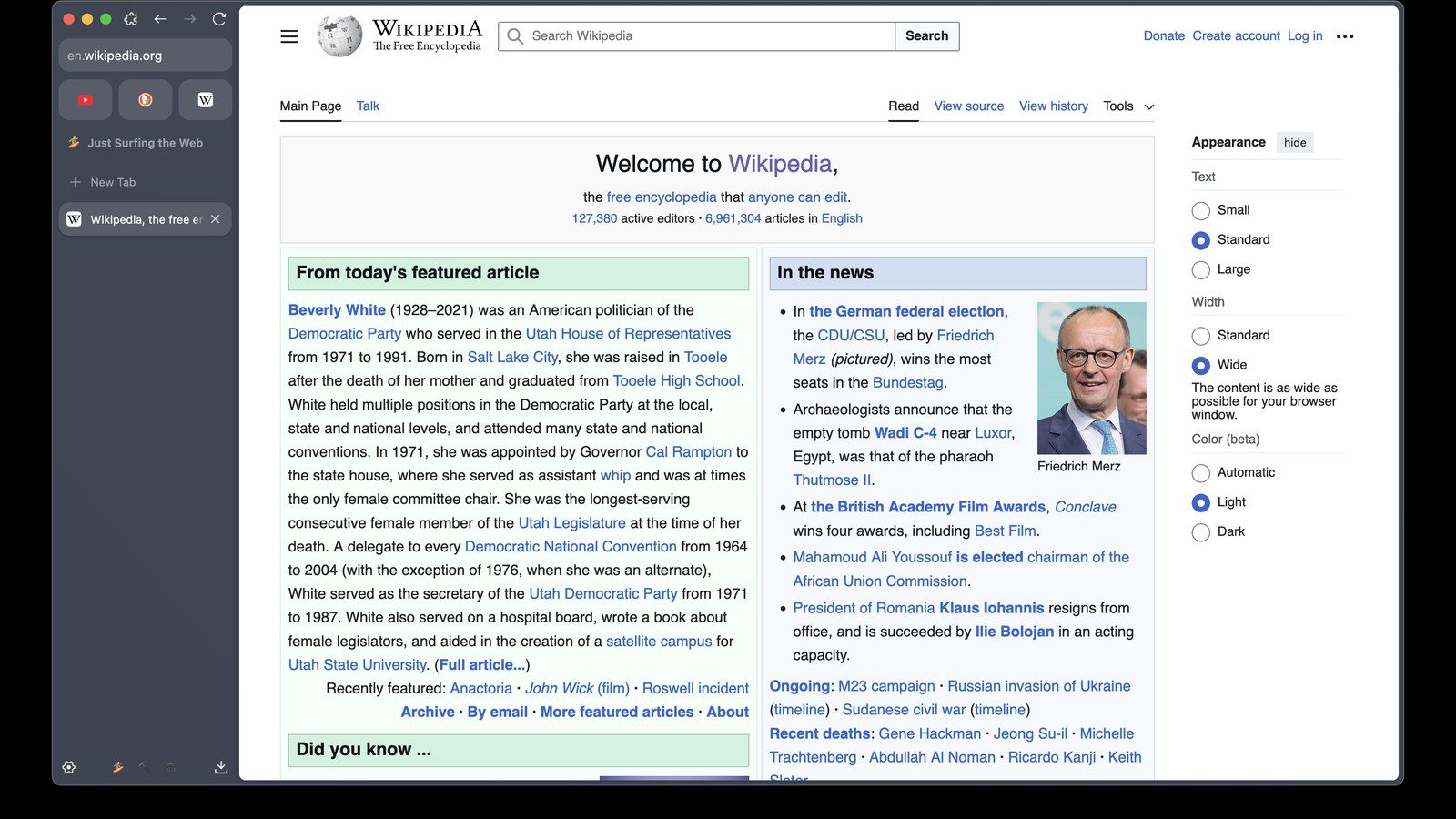Open Gene Hackman recent death link
1456x819 pixels.
coord(930,733)
